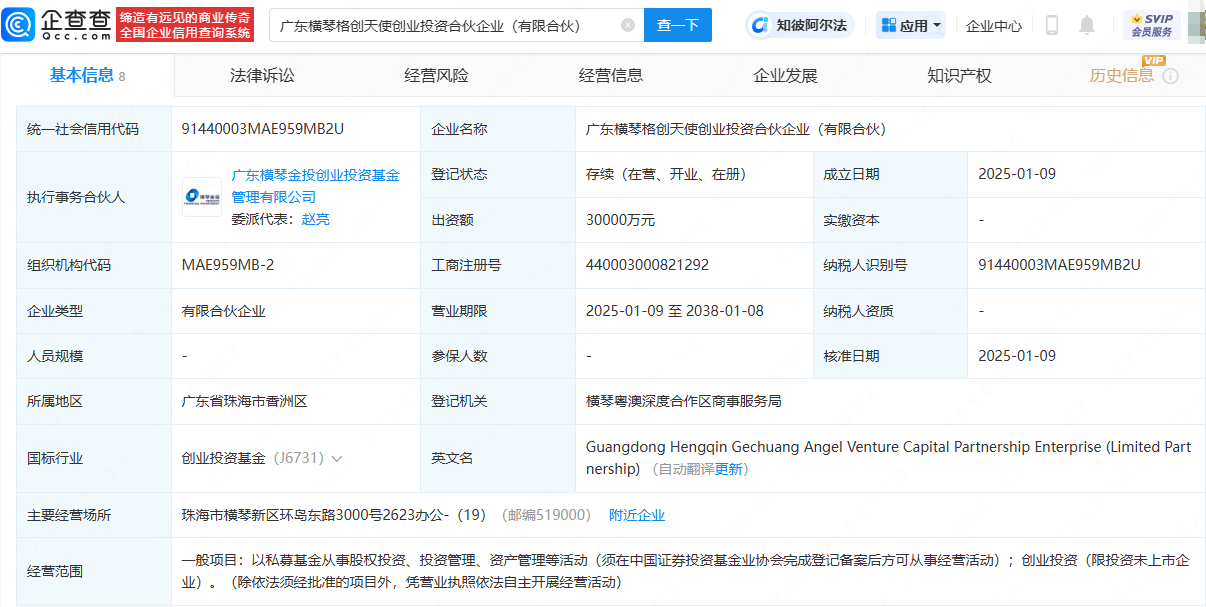Select the English name Guangdong Hengqin Gechuang text
1206x607 pixels.
coord(888,458)
